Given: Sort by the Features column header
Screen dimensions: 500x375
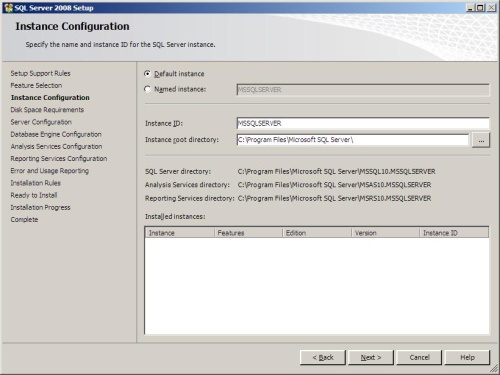Looking at the screenshot, I should pos(248,233).
